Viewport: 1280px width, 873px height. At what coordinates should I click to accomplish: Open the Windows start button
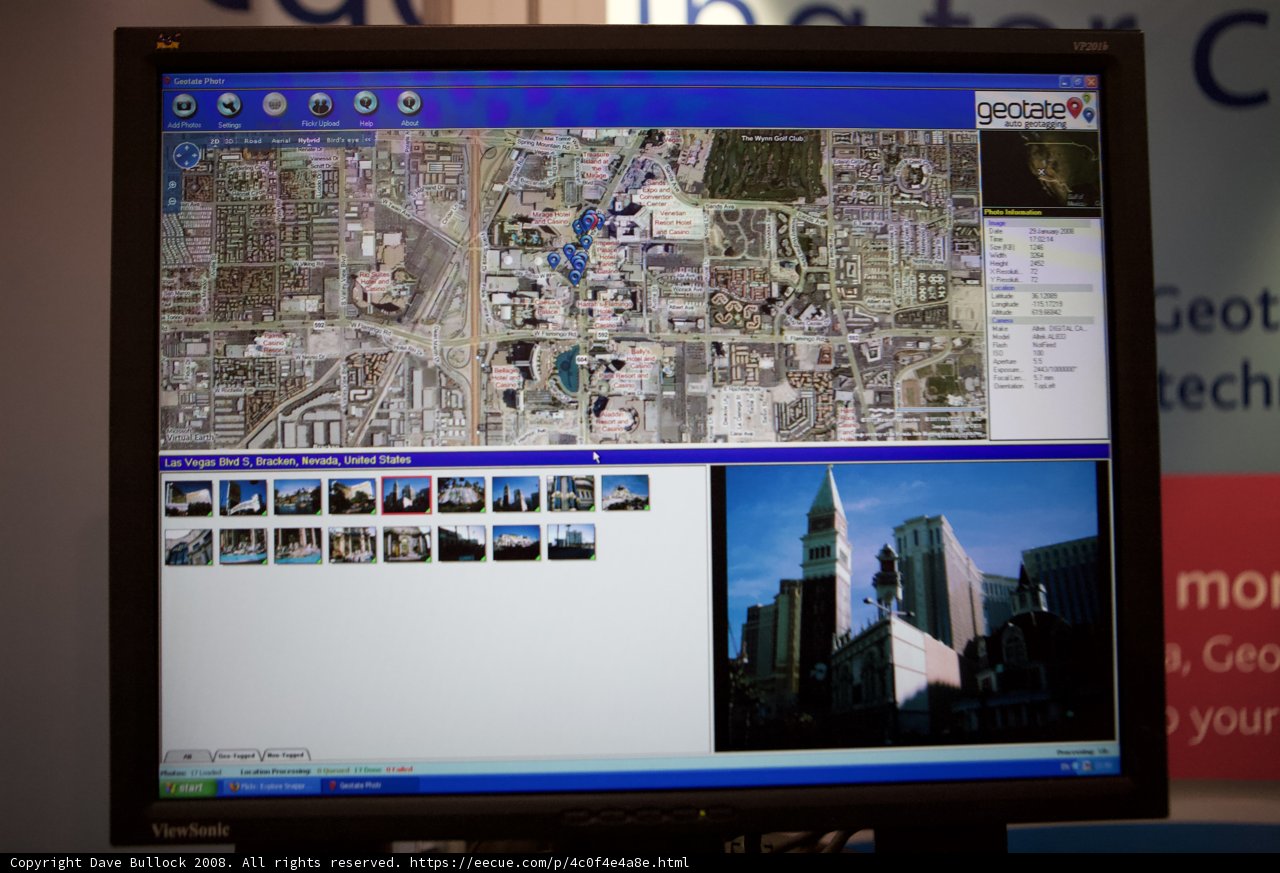188,788
